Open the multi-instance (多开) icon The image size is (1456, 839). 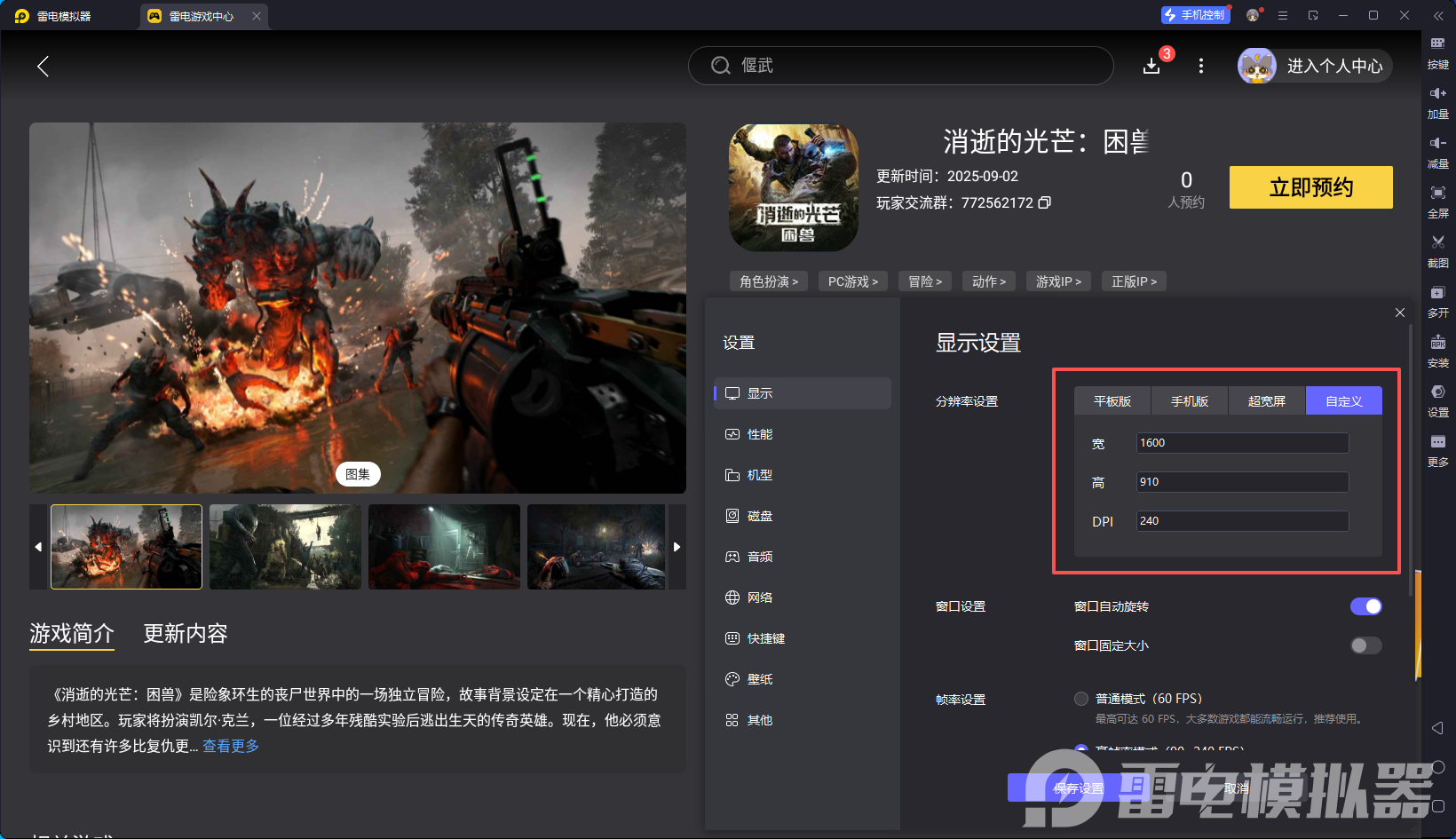[x=1437, y=293]
